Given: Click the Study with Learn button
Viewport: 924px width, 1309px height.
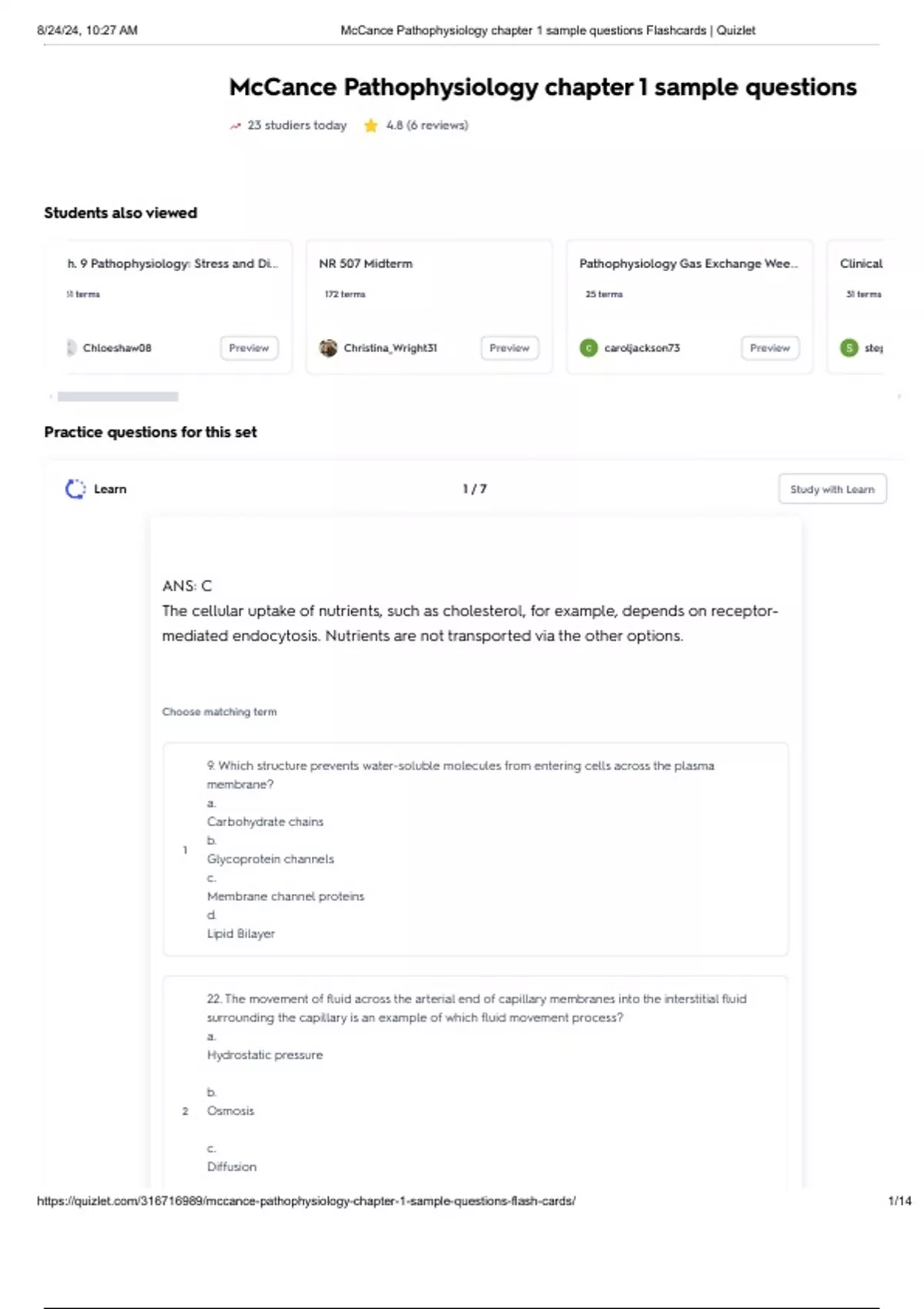Looking at the screenshot, I should (832, 489).
